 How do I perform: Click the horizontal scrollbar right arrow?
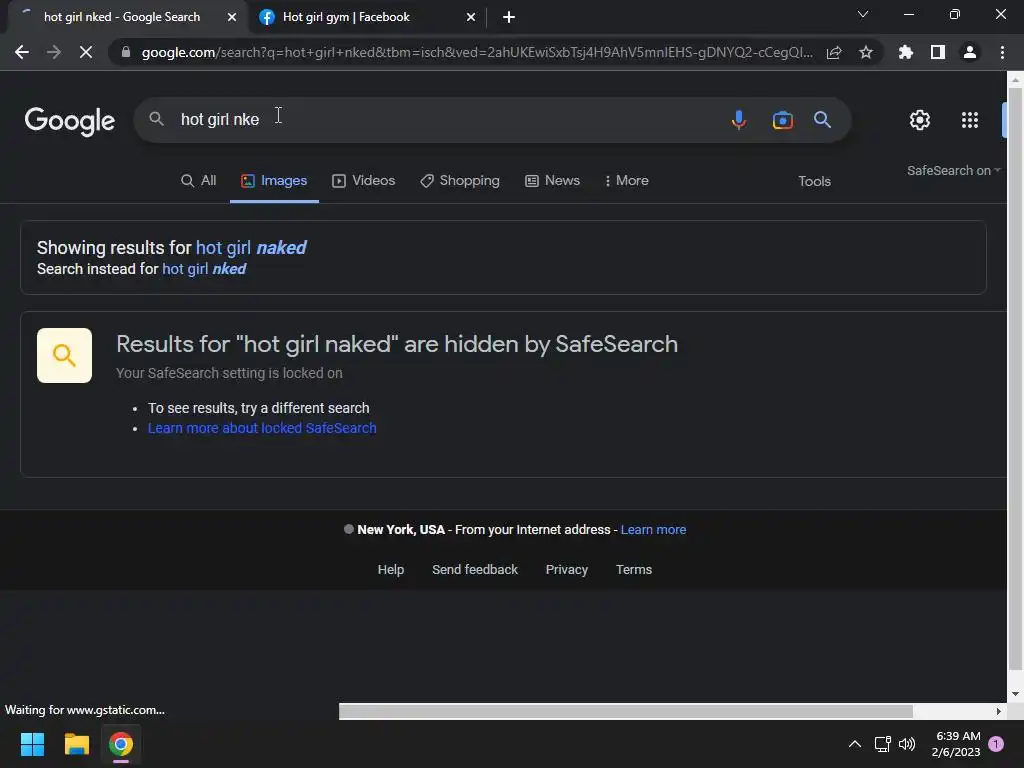coord(999,711)
